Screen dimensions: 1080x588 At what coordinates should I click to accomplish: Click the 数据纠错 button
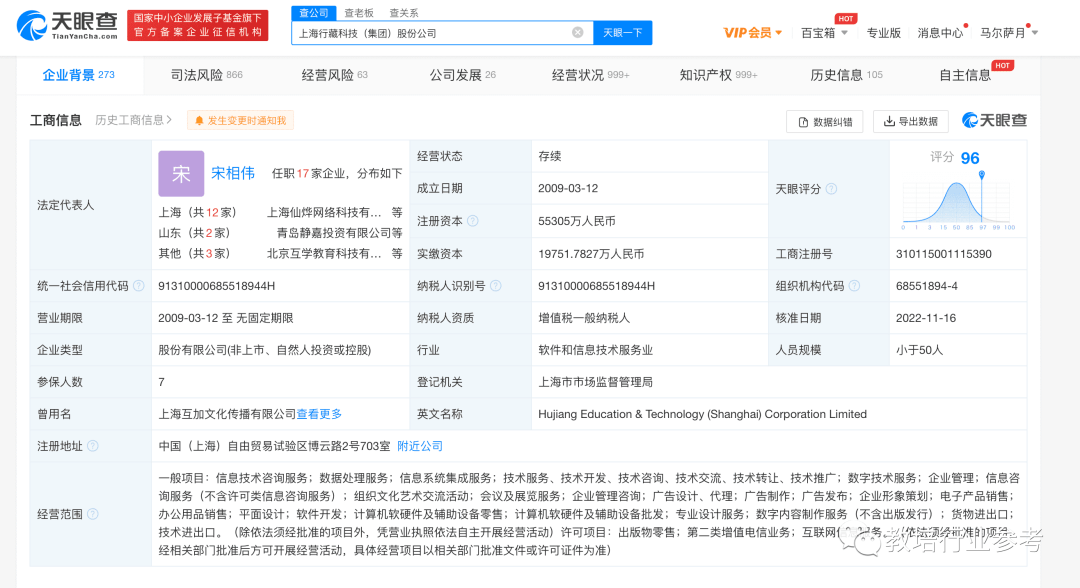824,121
